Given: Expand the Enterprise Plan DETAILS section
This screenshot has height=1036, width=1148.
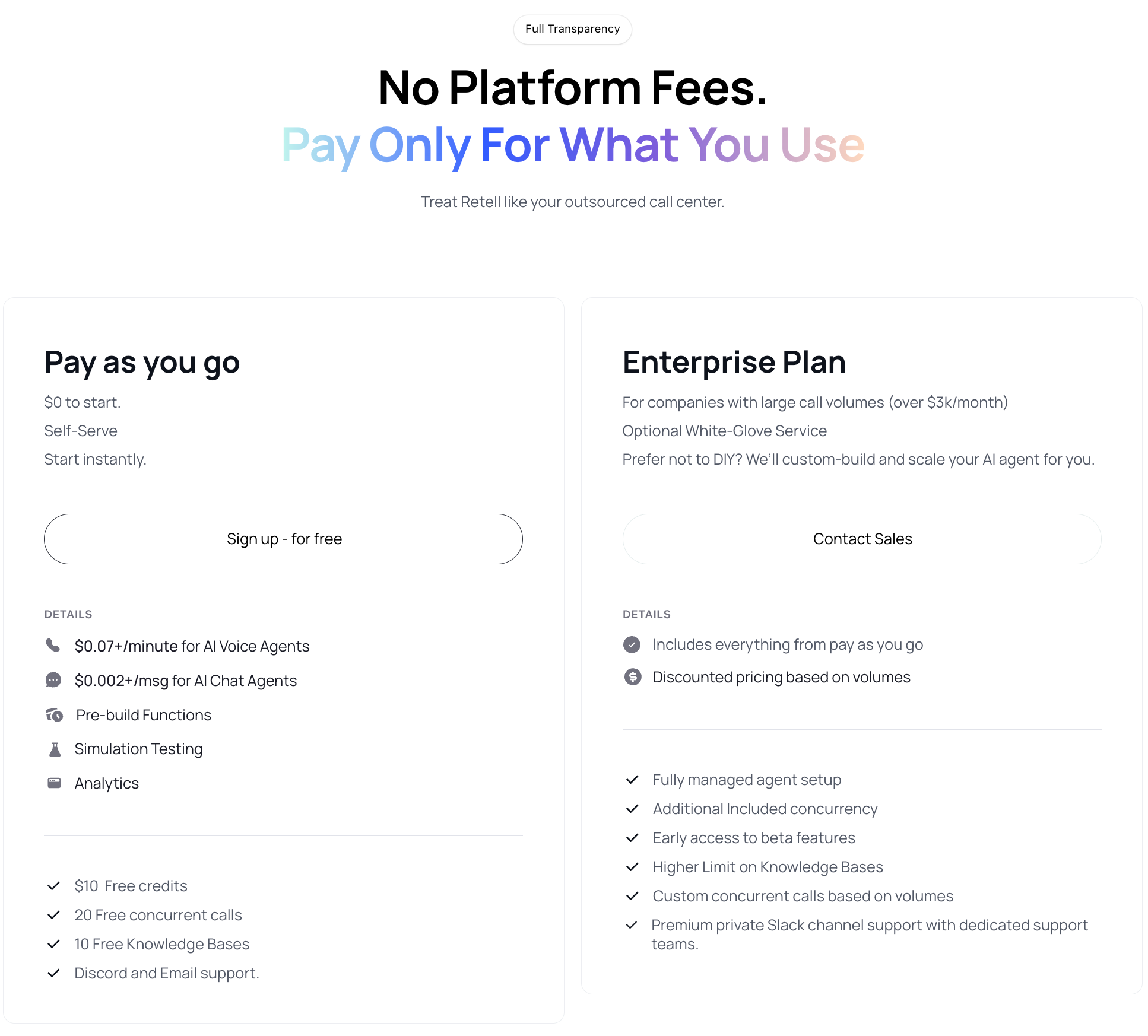Looking at the screenshot, I should click(x=646, y=614).
